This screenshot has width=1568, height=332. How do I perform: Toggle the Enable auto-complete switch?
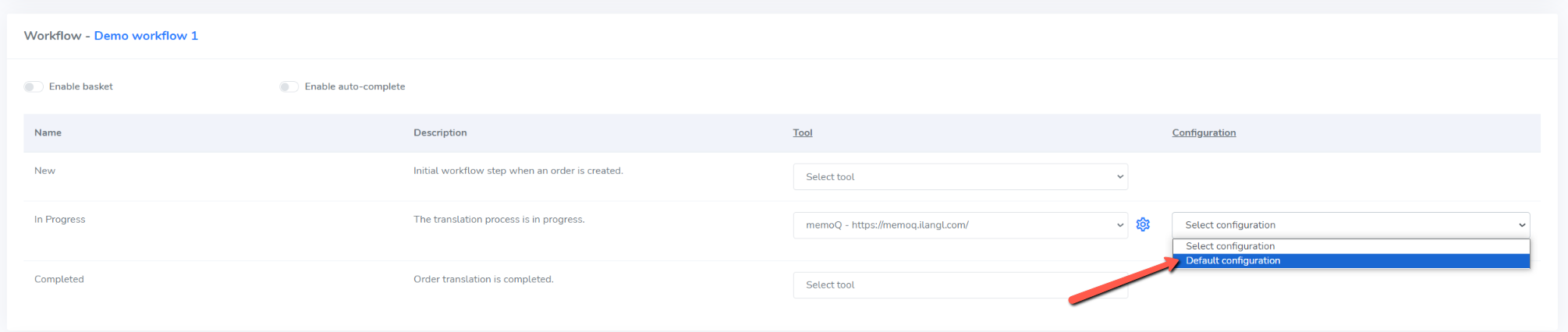[289, 87]
